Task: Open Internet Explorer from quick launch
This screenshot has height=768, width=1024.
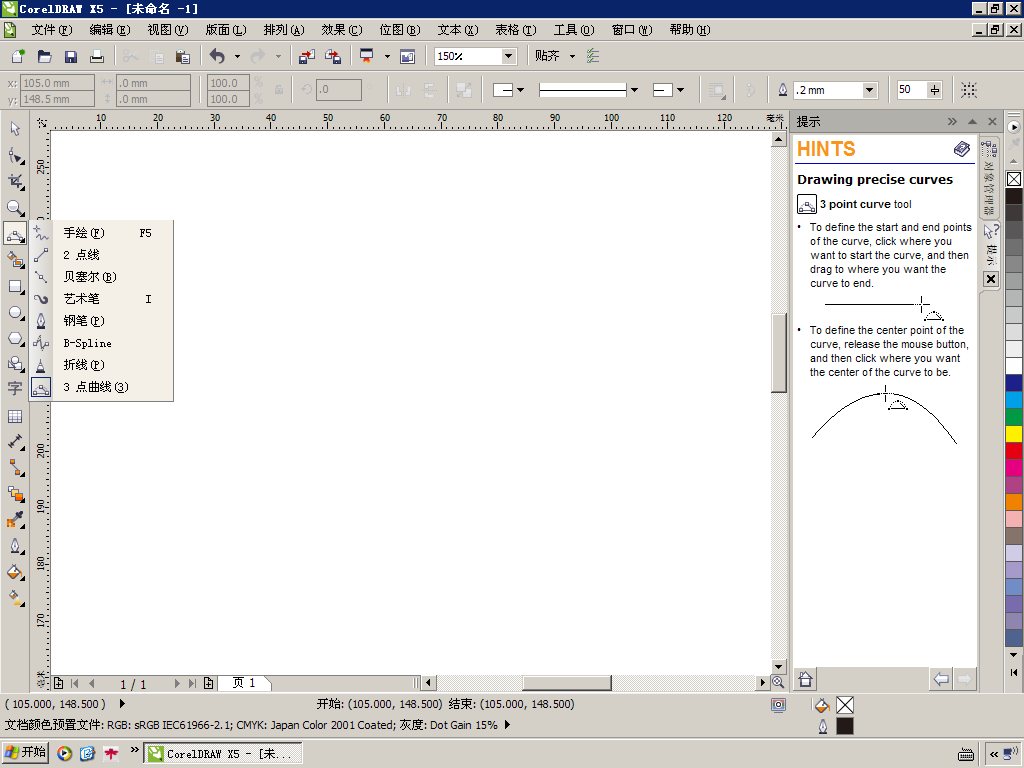Action: point(88,754)
